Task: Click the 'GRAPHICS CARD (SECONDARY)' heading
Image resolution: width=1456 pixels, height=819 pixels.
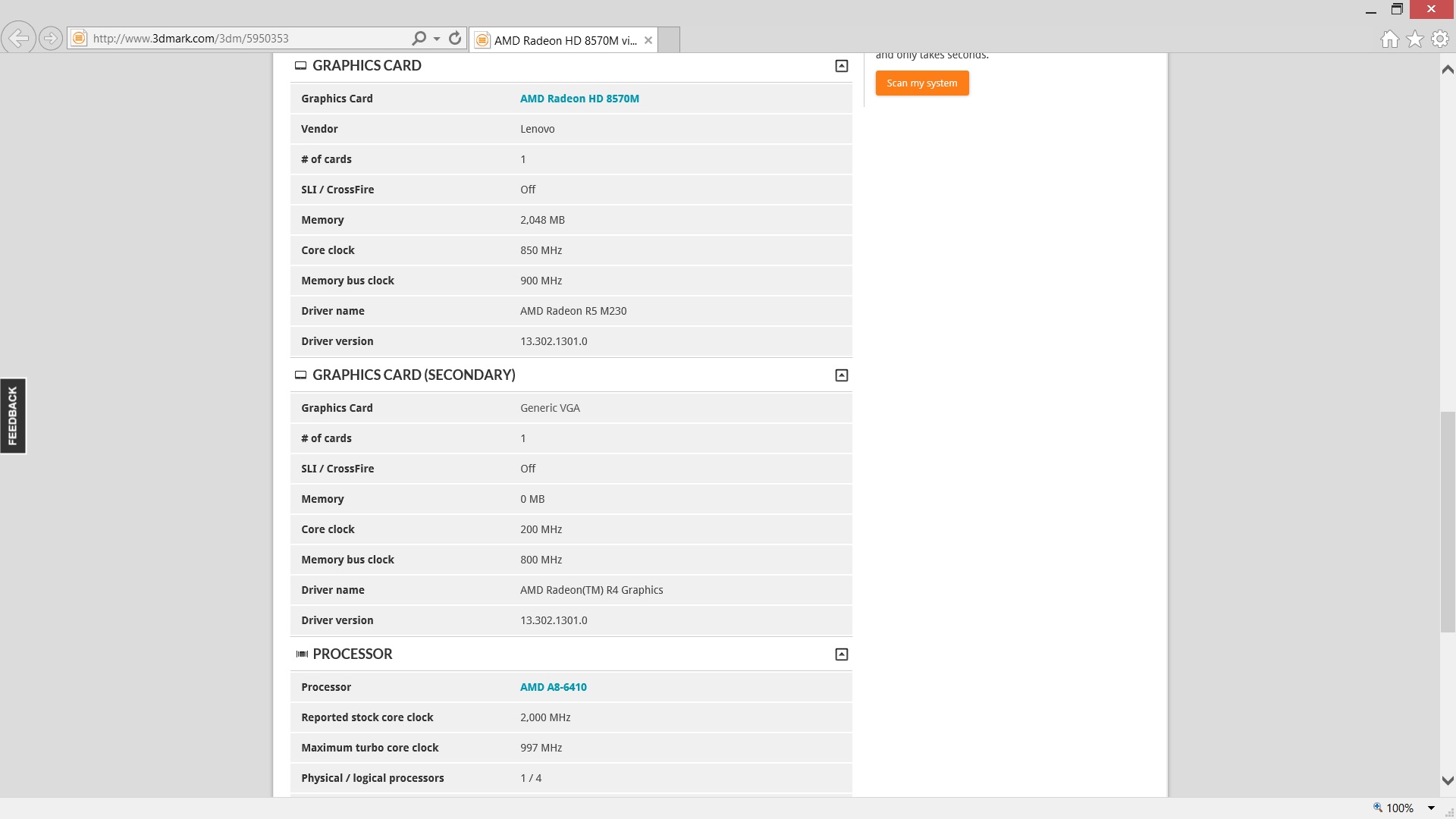Action: (x=414, y=375)
